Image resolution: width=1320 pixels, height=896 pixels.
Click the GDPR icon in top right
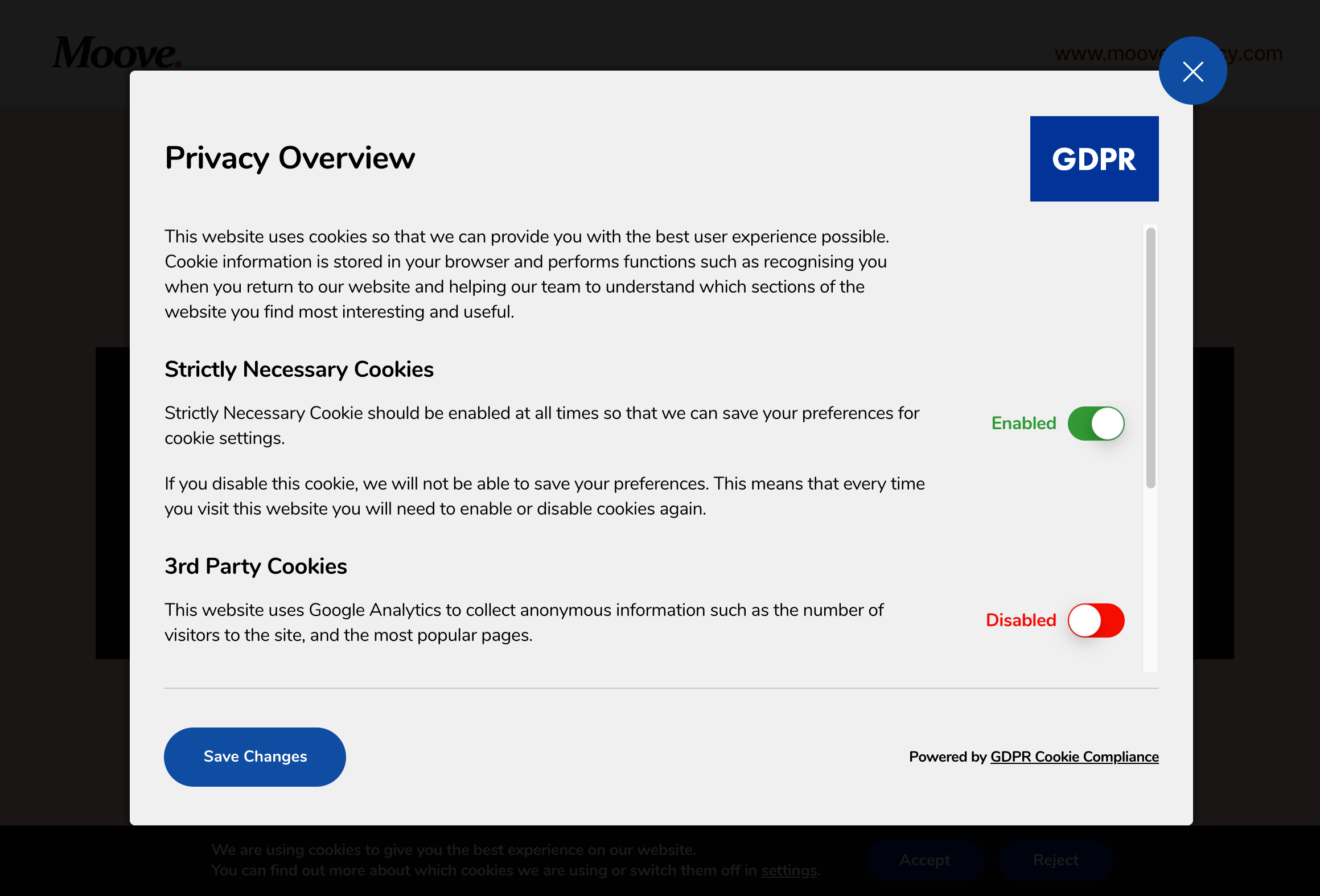tap(1094, 158)
